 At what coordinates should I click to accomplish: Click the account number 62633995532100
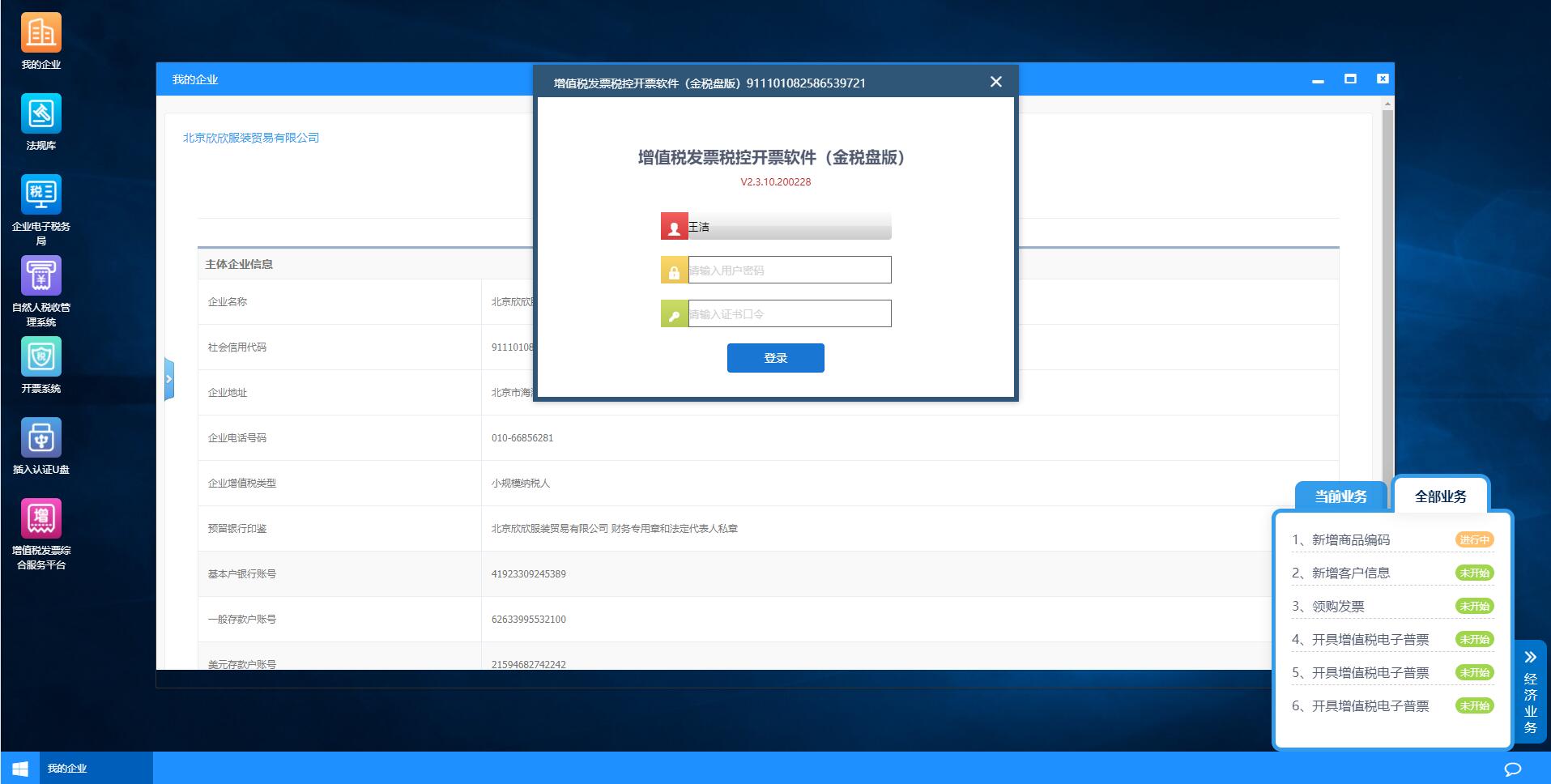tap(528, 619)
